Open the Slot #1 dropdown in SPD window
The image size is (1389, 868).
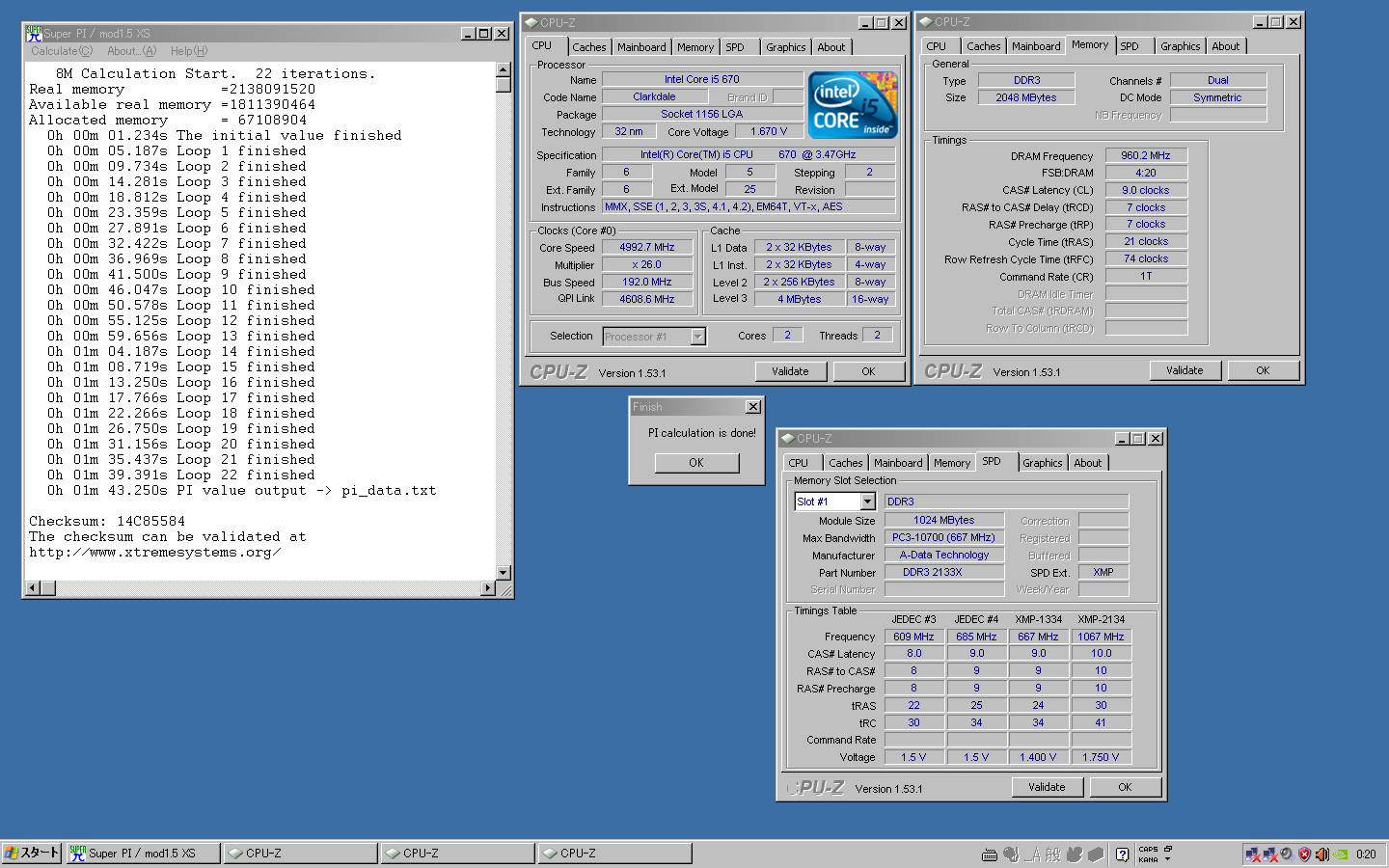coord(867,502)
